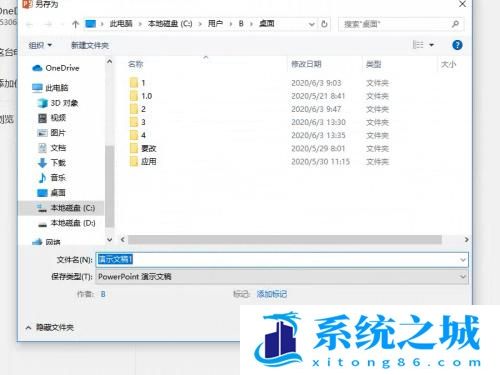Click 本地磁盘 (C:) in the breadcrumb path
The image size is (500, 375).
click(170, 24)
